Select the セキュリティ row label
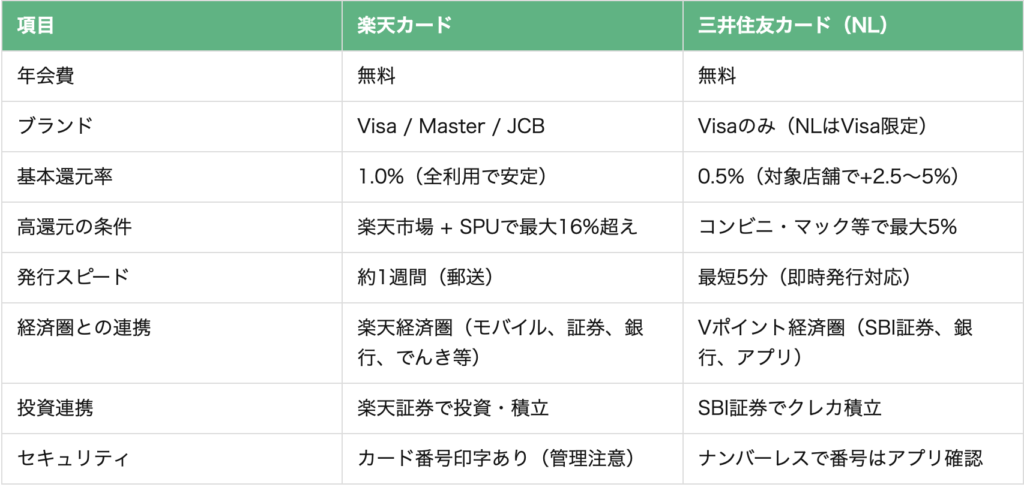This screenshot has height=487, width=1024. pos(74,459)
